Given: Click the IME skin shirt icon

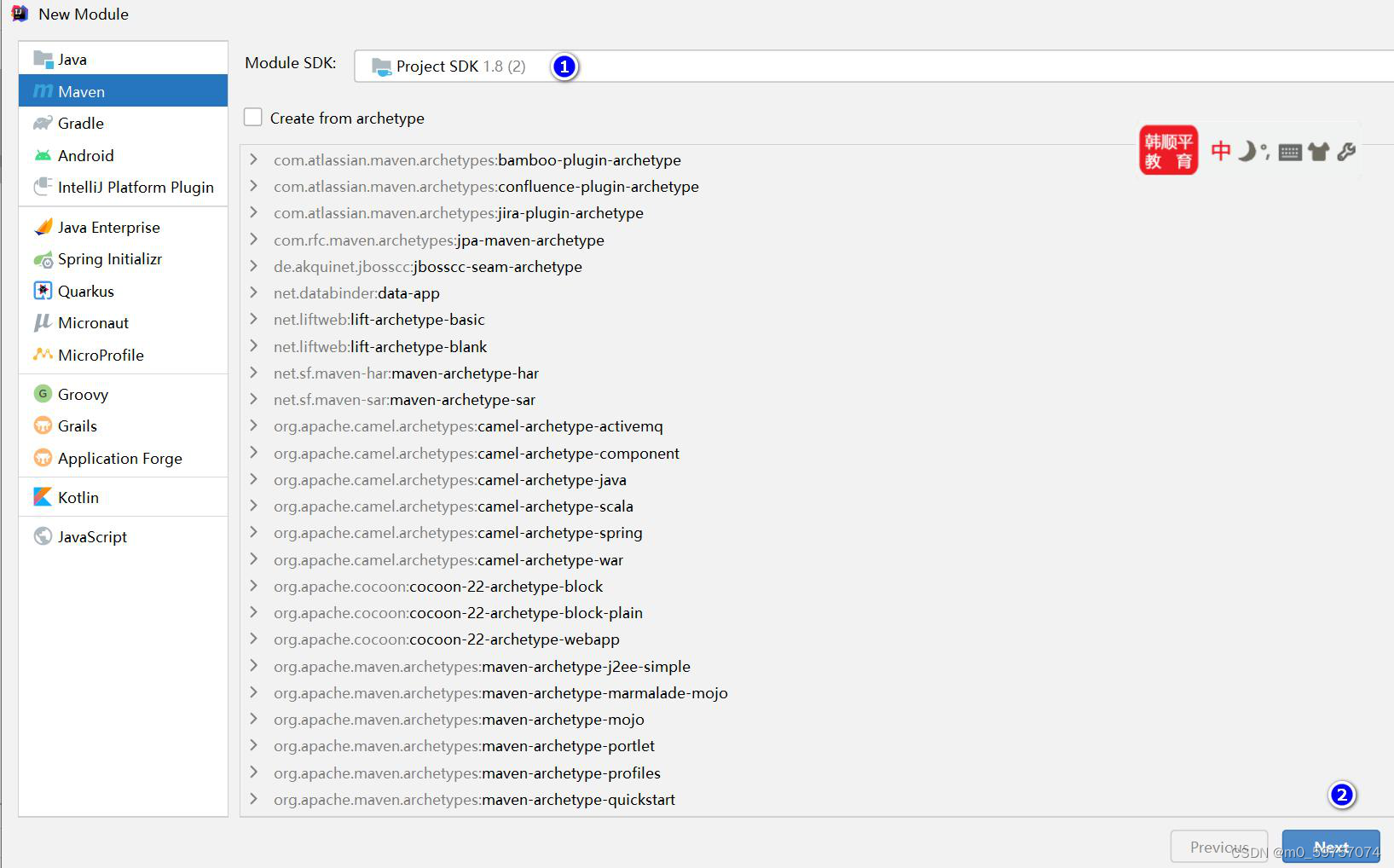Looking at the screenshot, I should tap(1319, 152).
